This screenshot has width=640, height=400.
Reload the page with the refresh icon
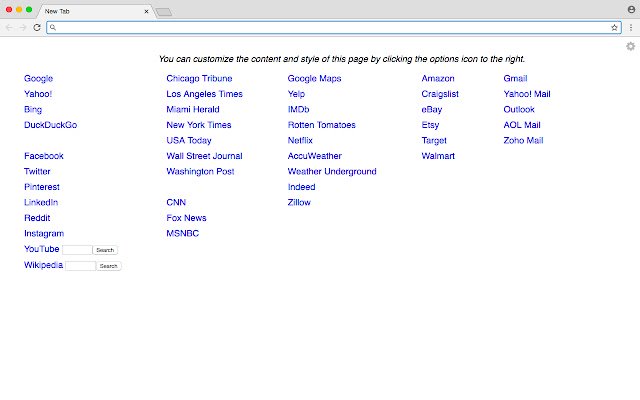click(37, 27)
